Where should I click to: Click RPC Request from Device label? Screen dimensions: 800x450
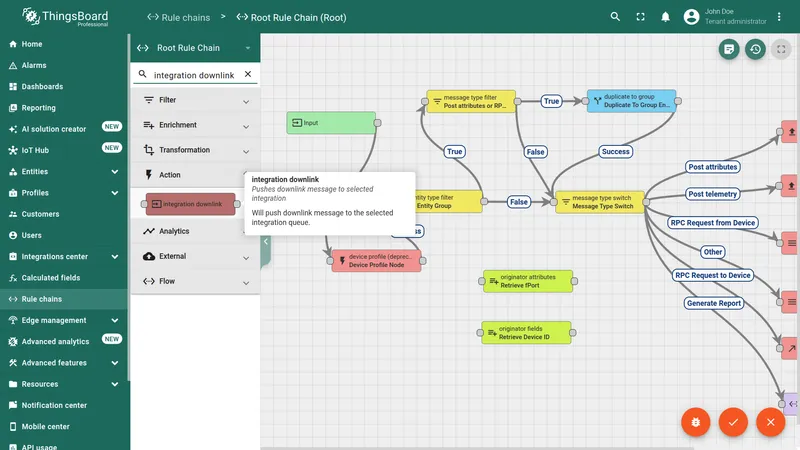tap(713, 222)
